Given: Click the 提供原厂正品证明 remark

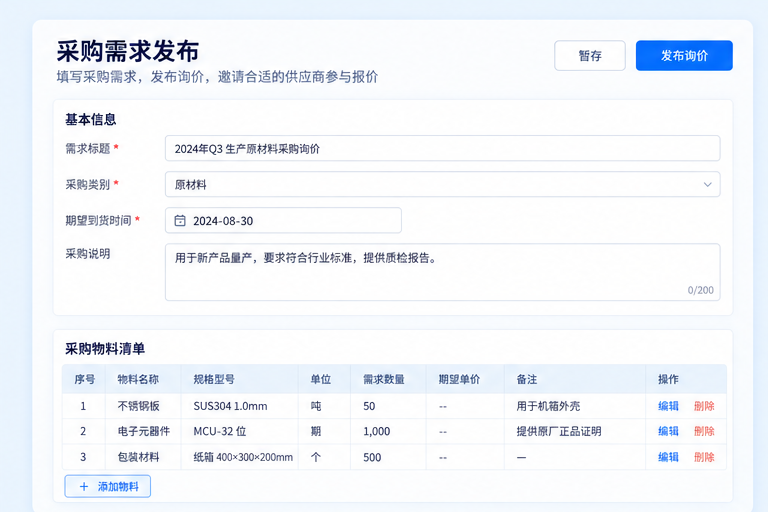Looking at the screenshot, I should click(x=559, y=432).
